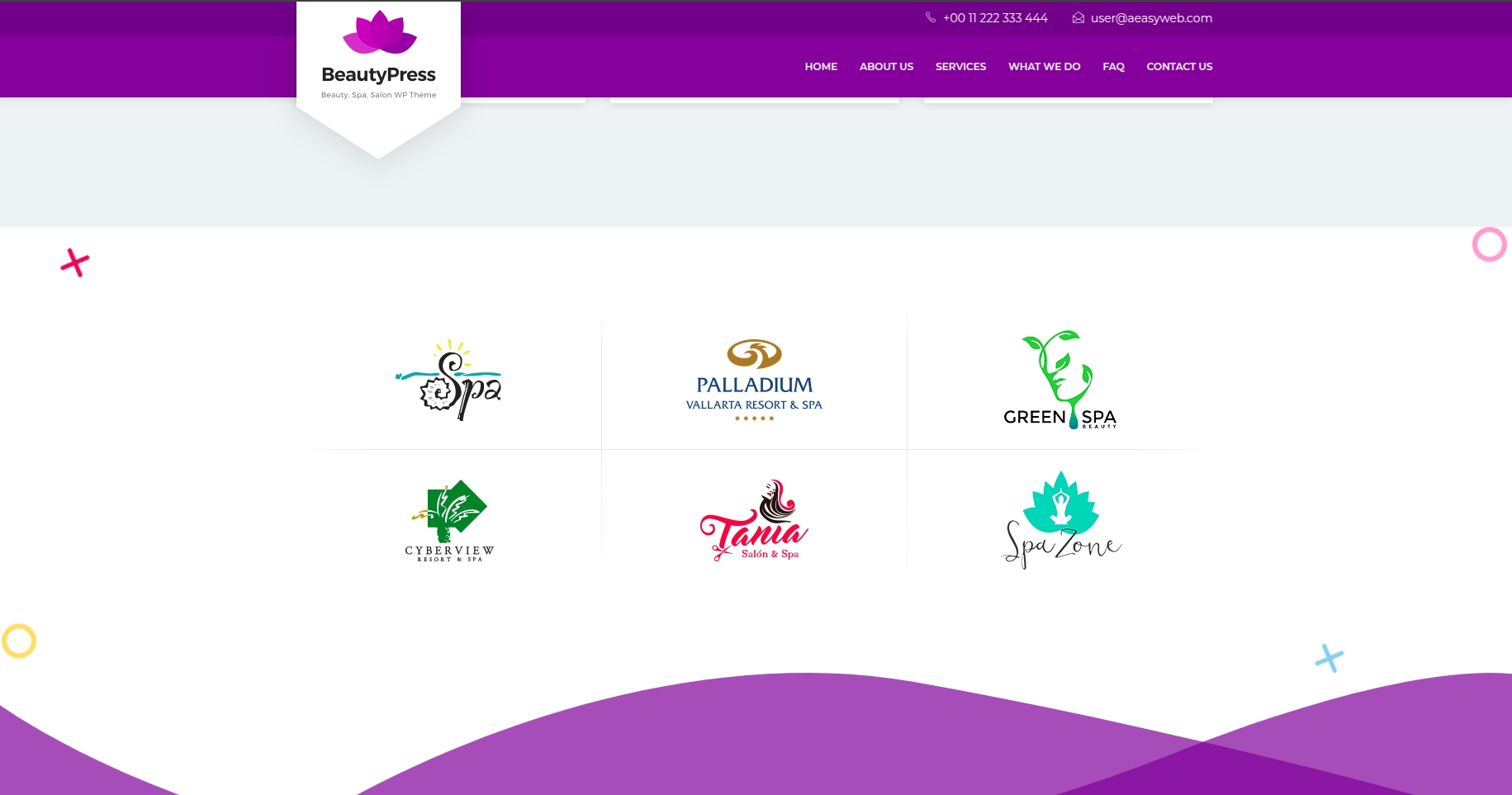Open the FAQ page link
The width and height of the screenshot is (1512, 795).
click(x=1113, y=67)
